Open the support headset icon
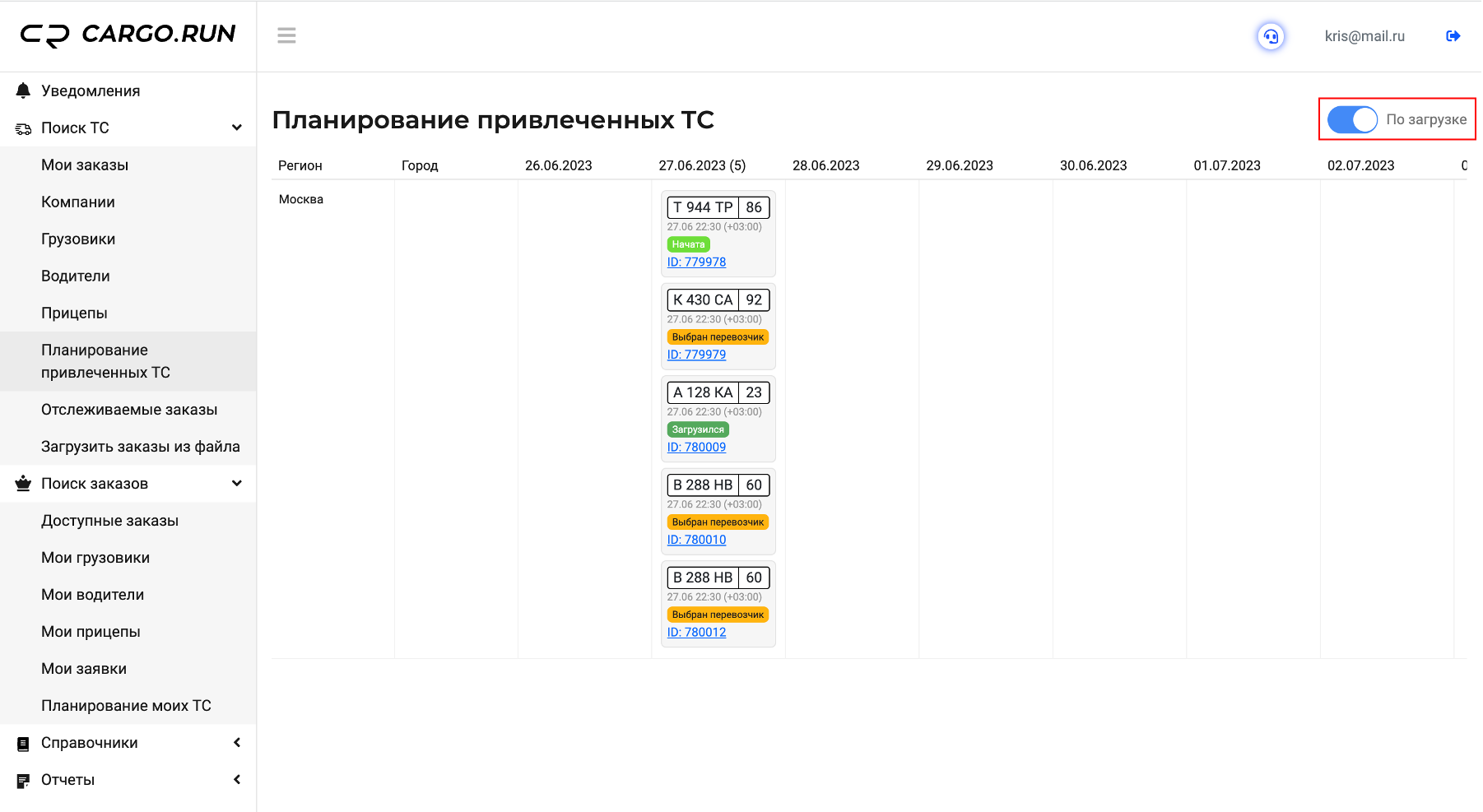The width and height of the screenshot is (1483, 812). [x=1271, y=36]
